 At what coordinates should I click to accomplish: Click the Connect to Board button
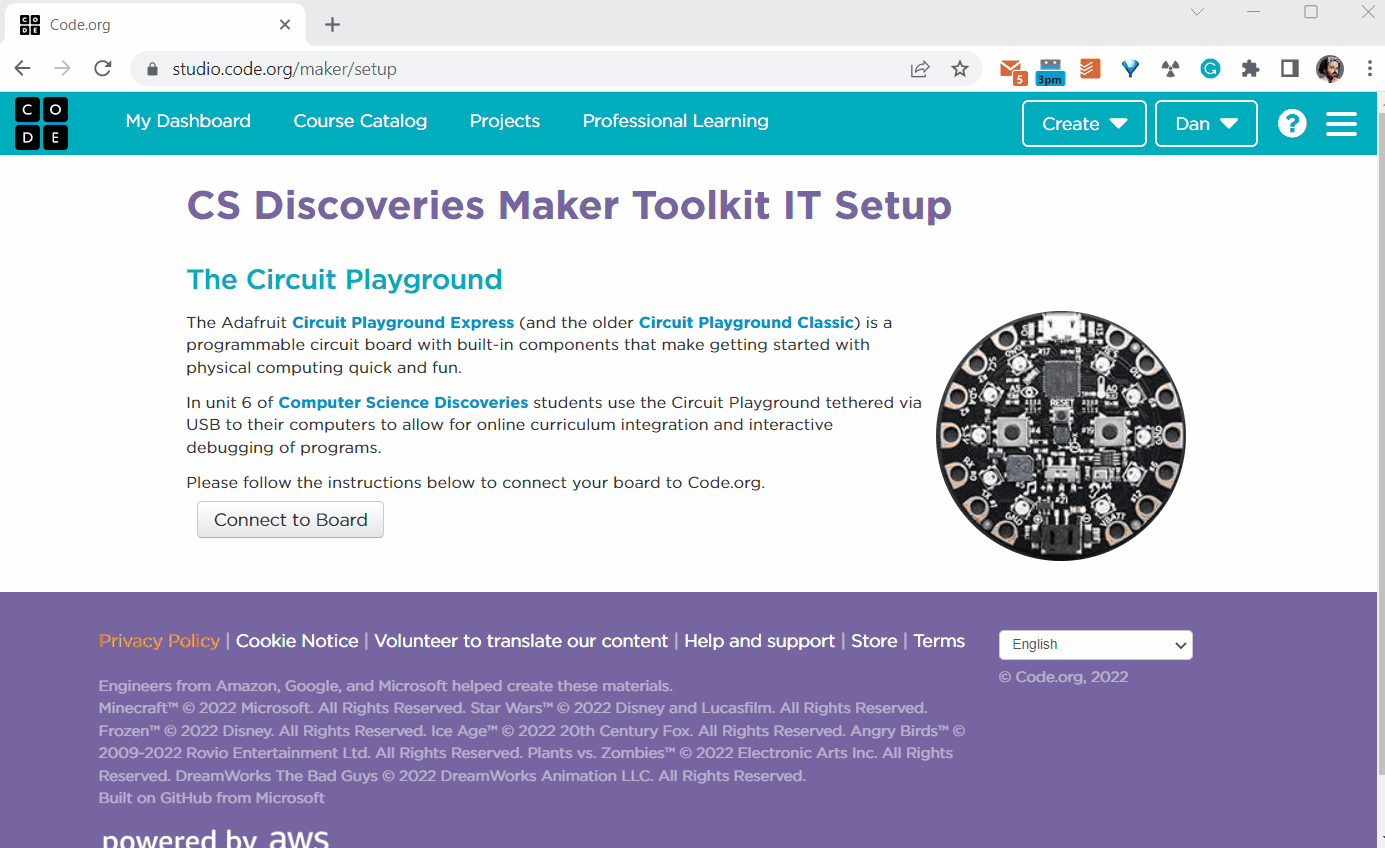(290, 519)
